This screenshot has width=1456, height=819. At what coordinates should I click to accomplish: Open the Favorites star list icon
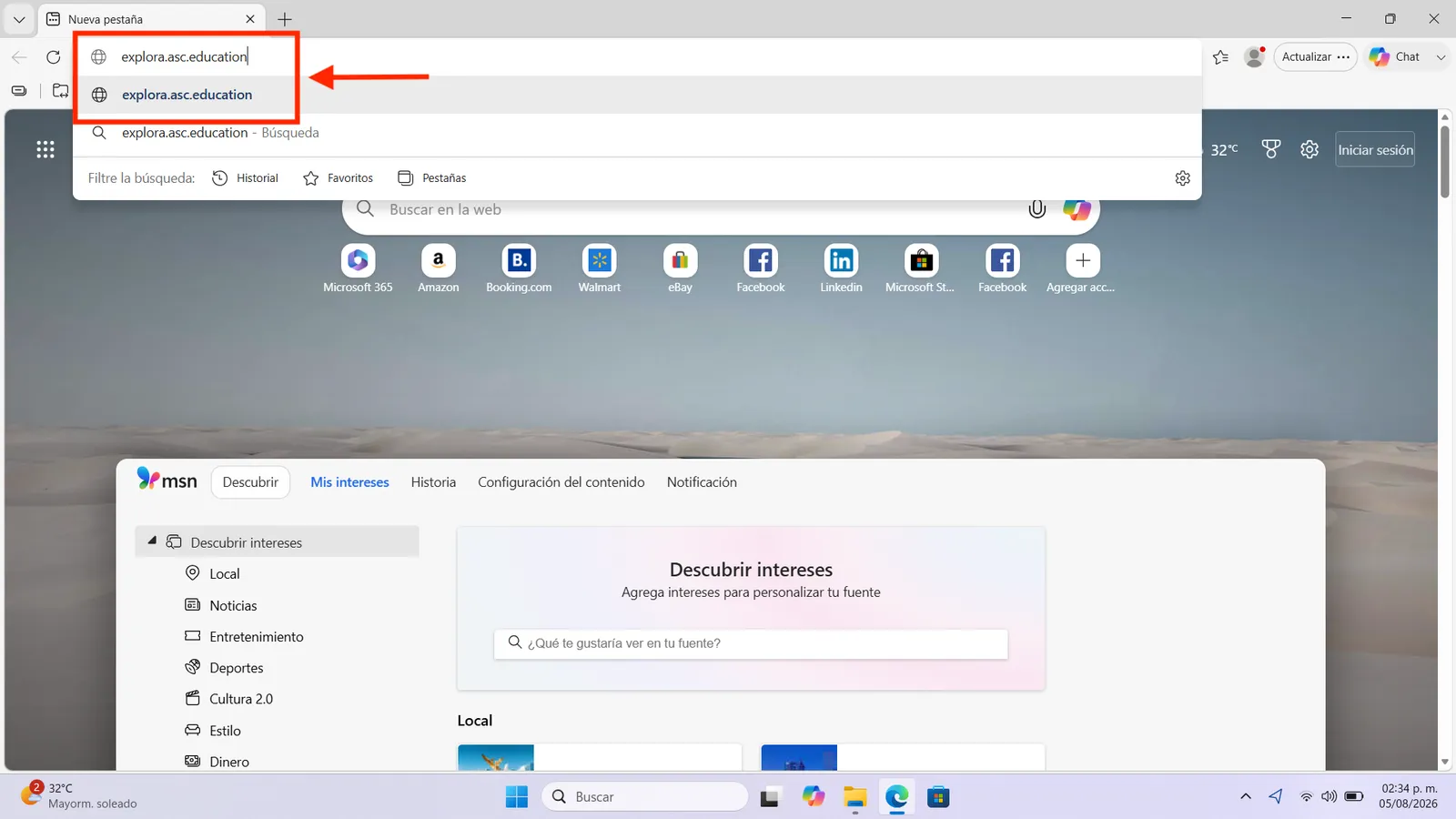coord(1221,56)
